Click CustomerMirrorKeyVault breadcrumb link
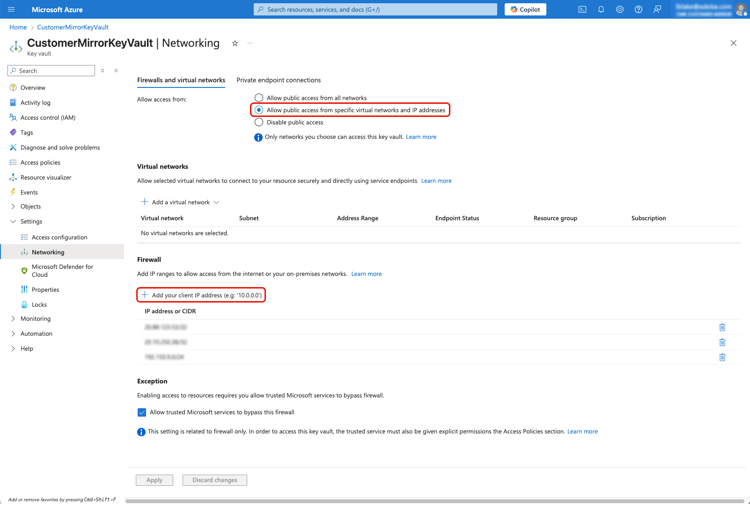Viewport: 750px width, 505px height. (73, 27)
